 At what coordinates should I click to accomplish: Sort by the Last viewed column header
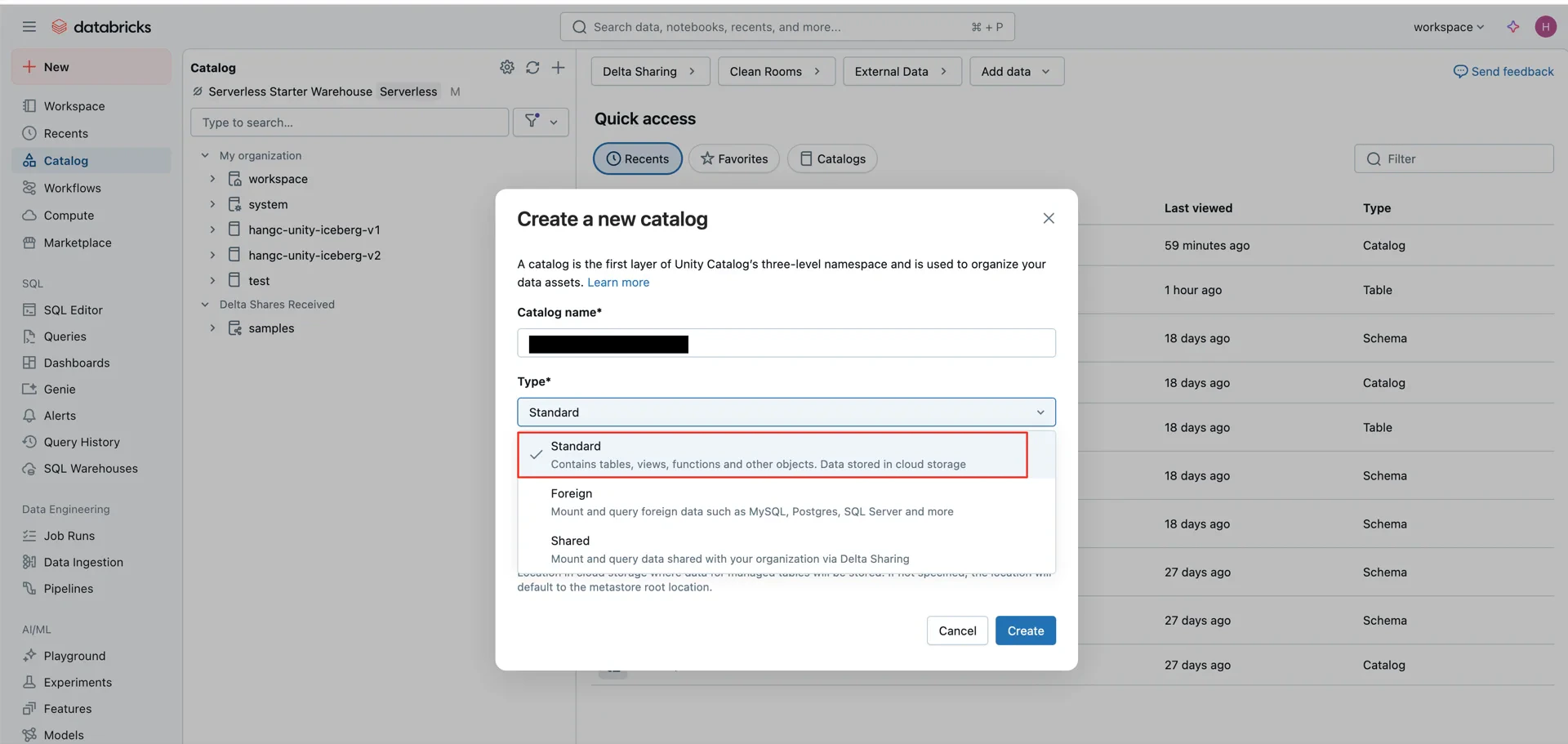1198,208
